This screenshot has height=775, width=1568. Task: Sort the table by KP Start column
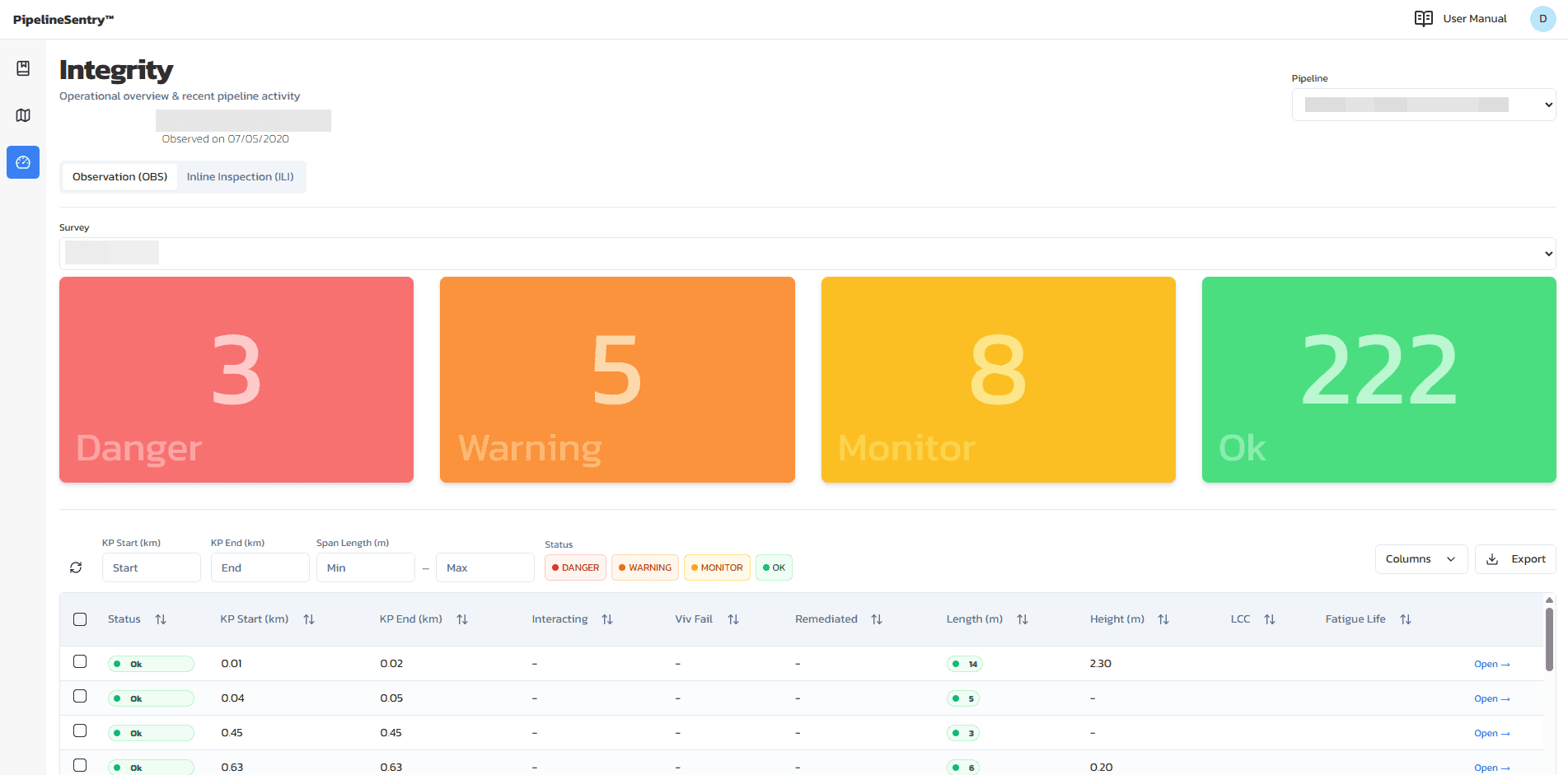pos(309,619)
